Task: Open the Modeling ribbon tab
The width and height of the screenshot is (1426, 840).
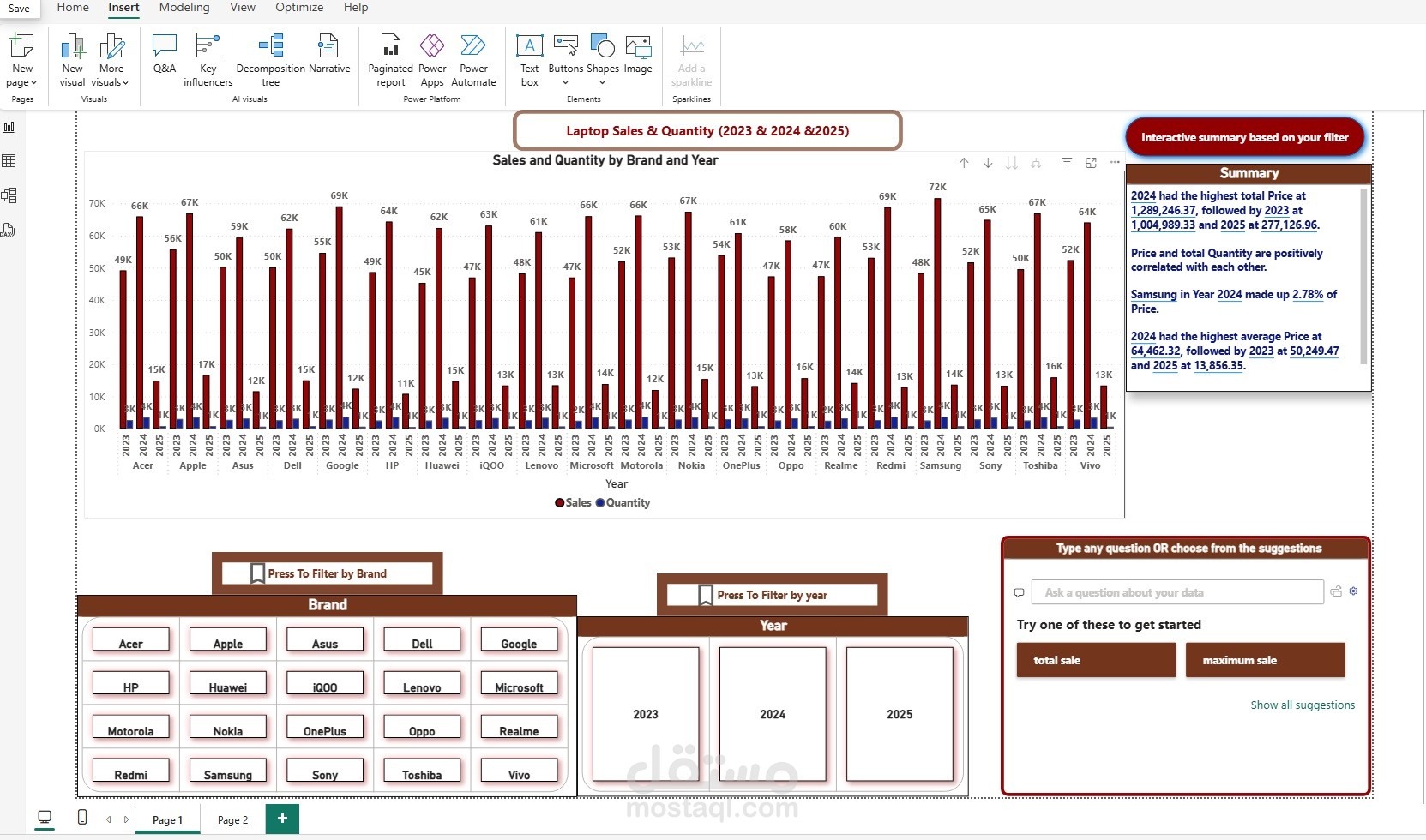Action: (184, 8)
